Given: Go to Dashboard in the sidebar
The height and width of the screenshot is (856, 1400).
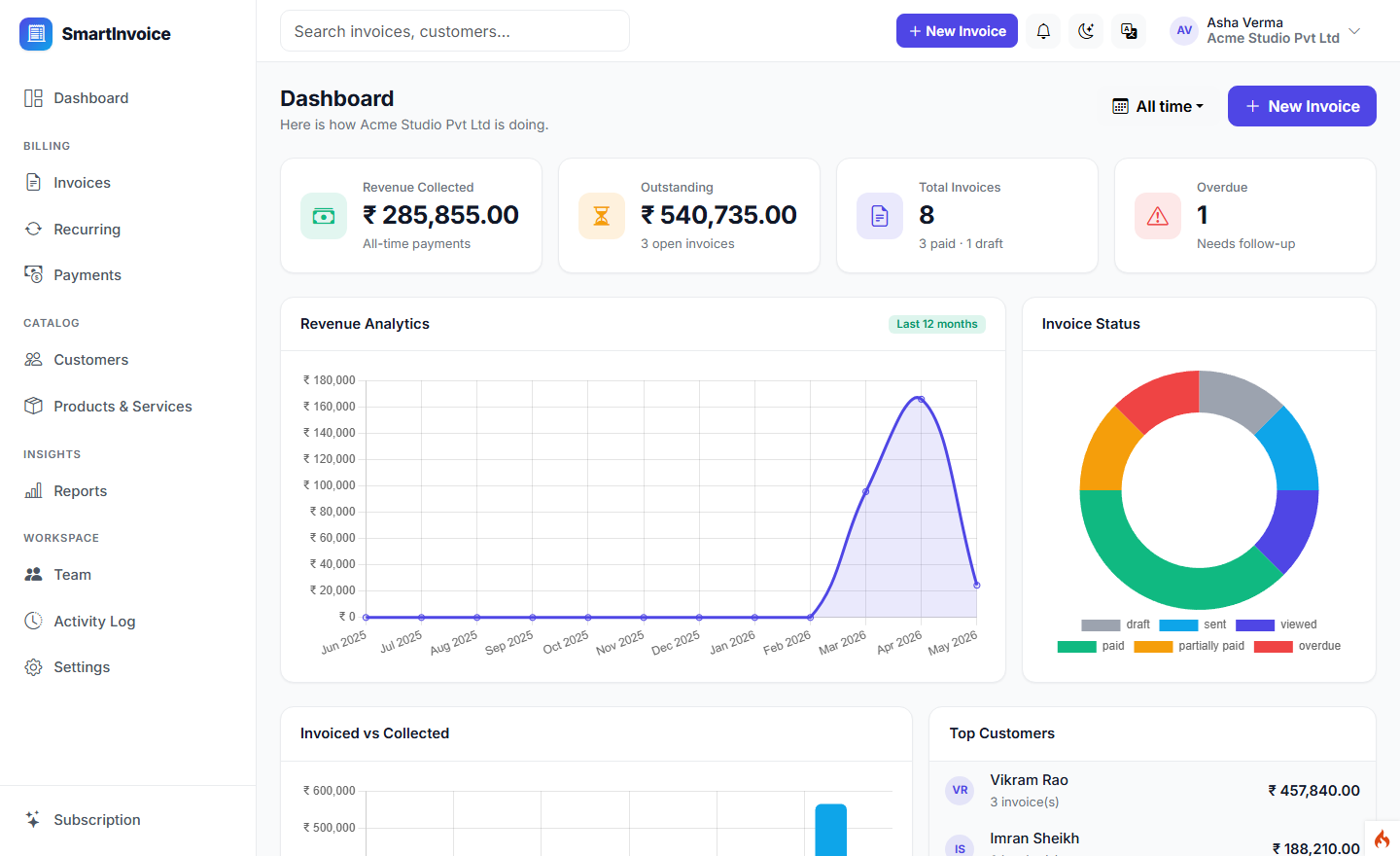Looking at the screenshot, I should (x=127, y=98).
